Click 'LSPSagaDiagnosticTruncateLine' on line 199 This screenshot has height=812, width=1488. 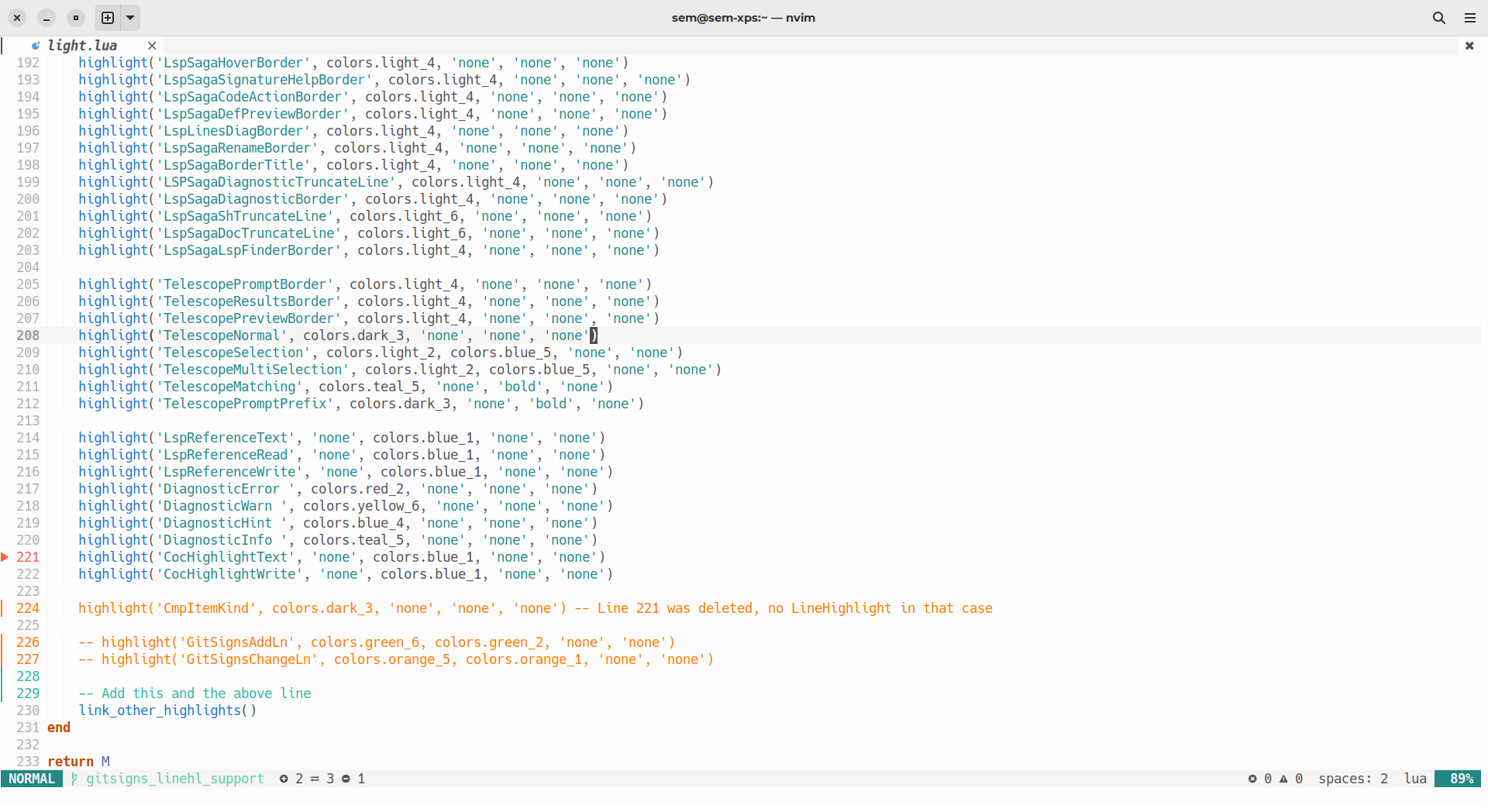coord(276,182)
